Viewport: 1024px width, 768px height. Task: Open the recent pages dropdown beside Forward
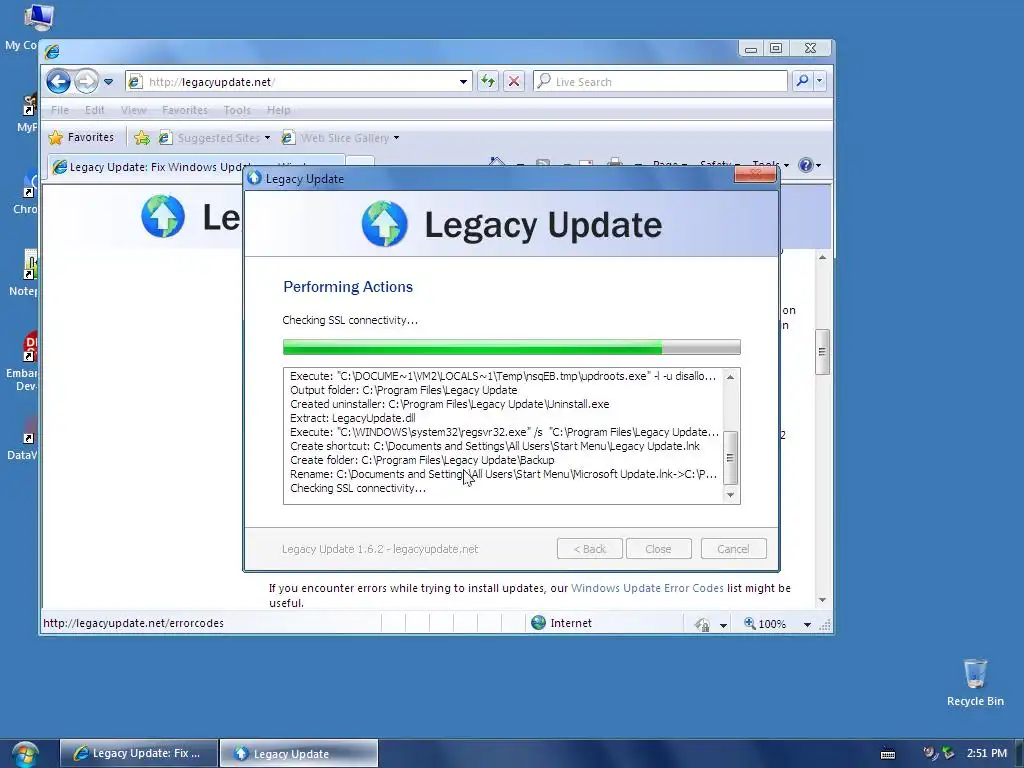pyautogui.click(x=108, y=82)
